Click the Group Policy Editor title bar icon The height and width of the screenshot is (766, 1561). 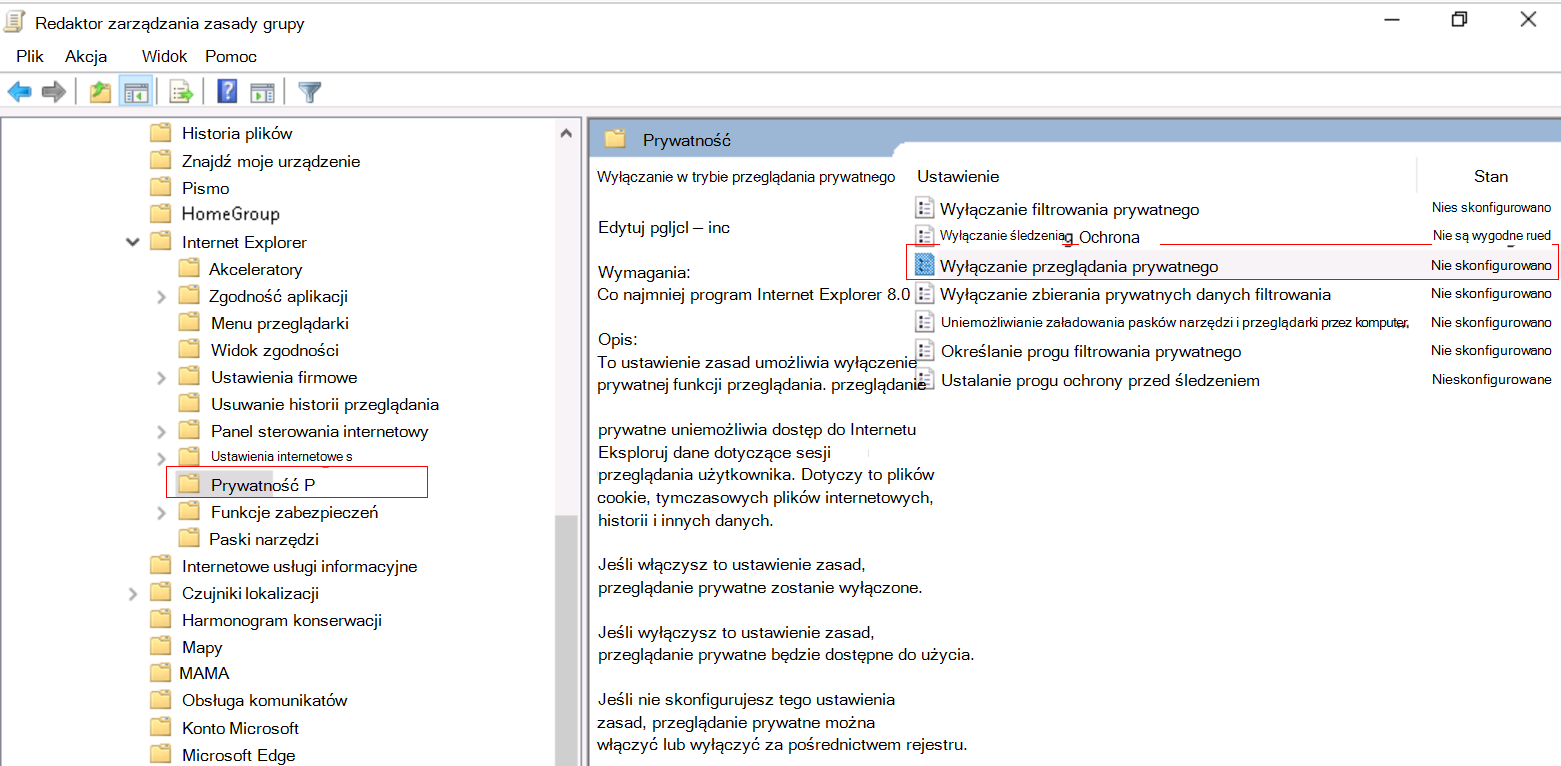coord(15,21)
